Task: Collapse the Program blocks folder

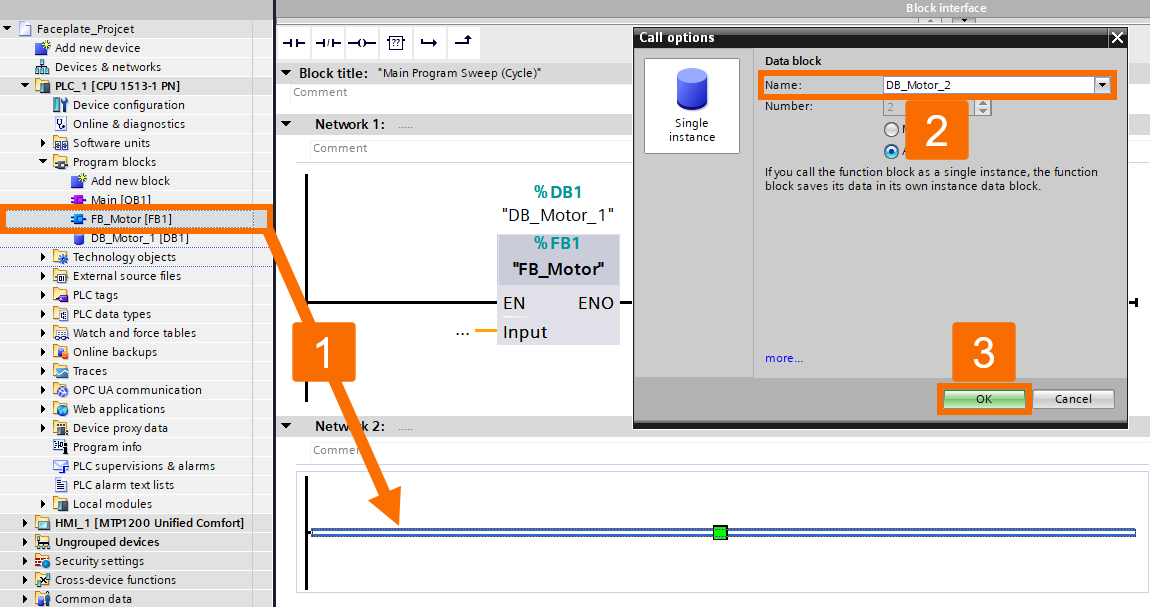Action: [42, 161]
